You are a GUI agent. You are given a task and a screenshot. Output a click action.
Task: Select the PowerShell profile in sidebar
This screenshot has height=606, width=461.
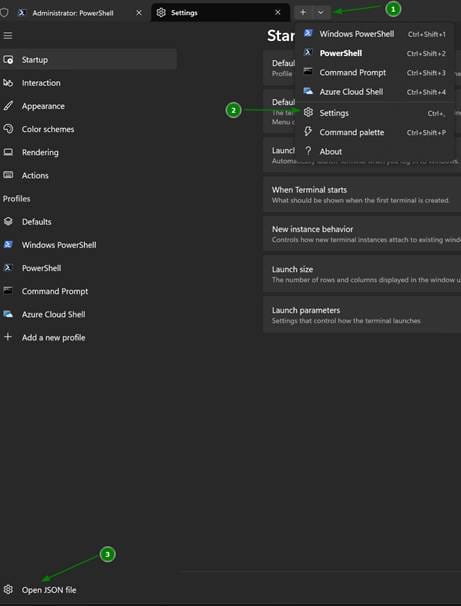point(88,268)
